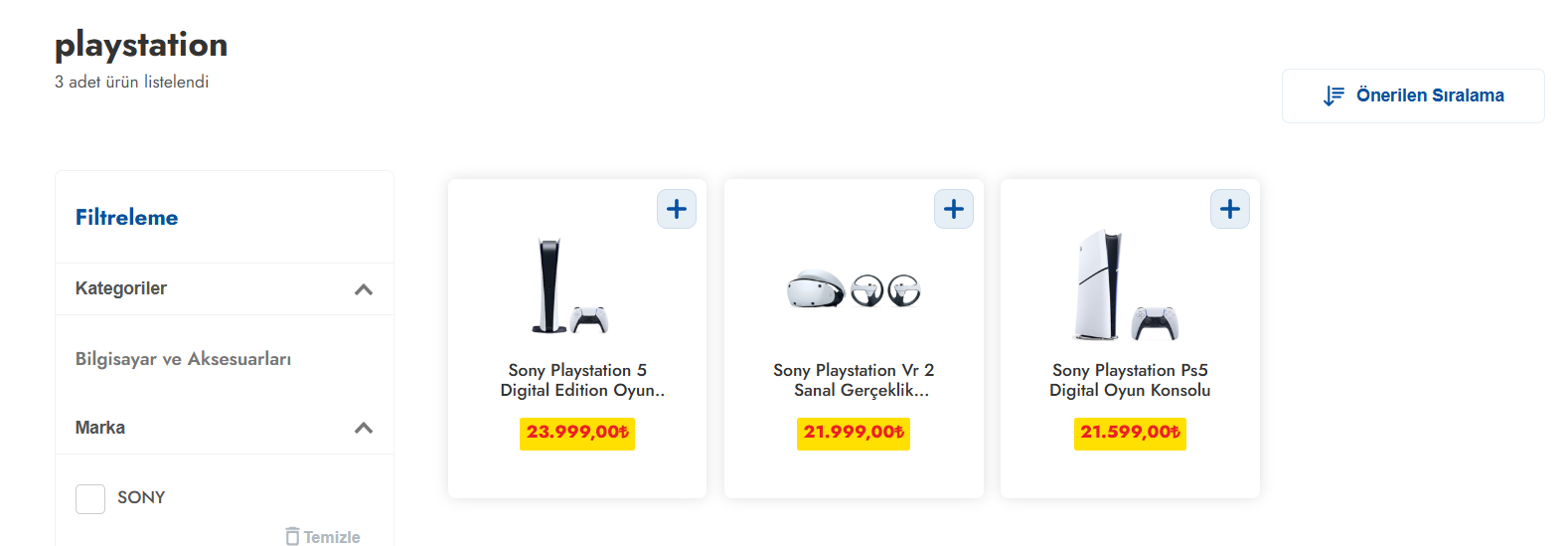1568x546 pixels.
Task: Open Sony Playstation Vr 2 Sanal Gerçeklik title
Action: tap(855, 380)
